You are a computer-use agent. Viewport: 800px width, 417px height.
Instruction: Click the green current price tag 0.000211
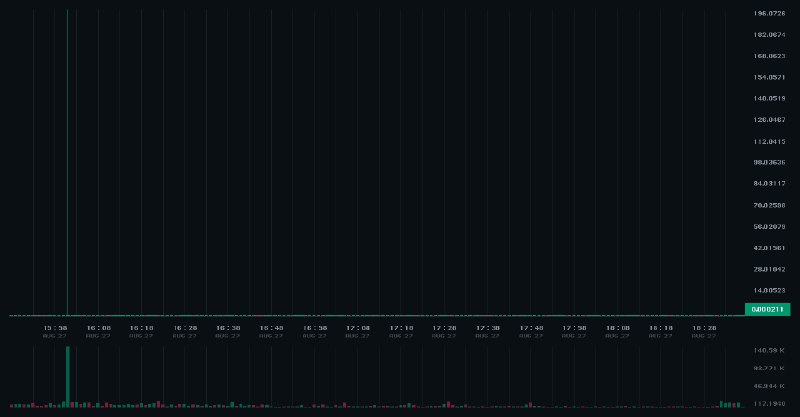tap(767, 309)
